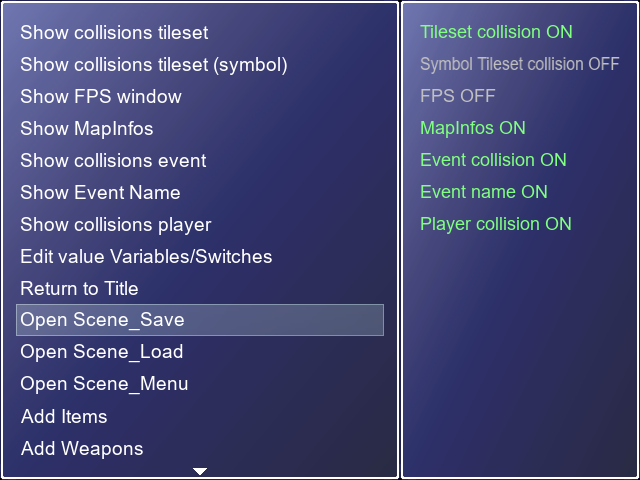The width and height of the screenshot is (640, 480).
Task: Click the Tileset collision ON status
Action: click(496, 32)
